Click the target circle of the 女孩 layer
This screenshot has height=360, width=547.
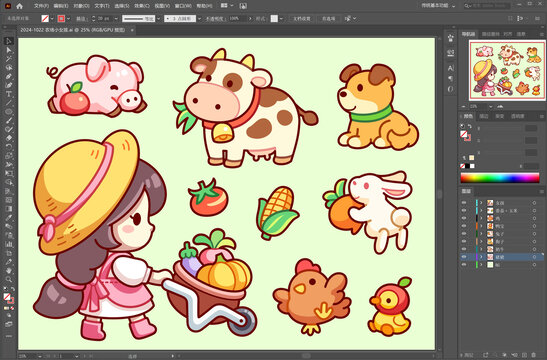534,203
